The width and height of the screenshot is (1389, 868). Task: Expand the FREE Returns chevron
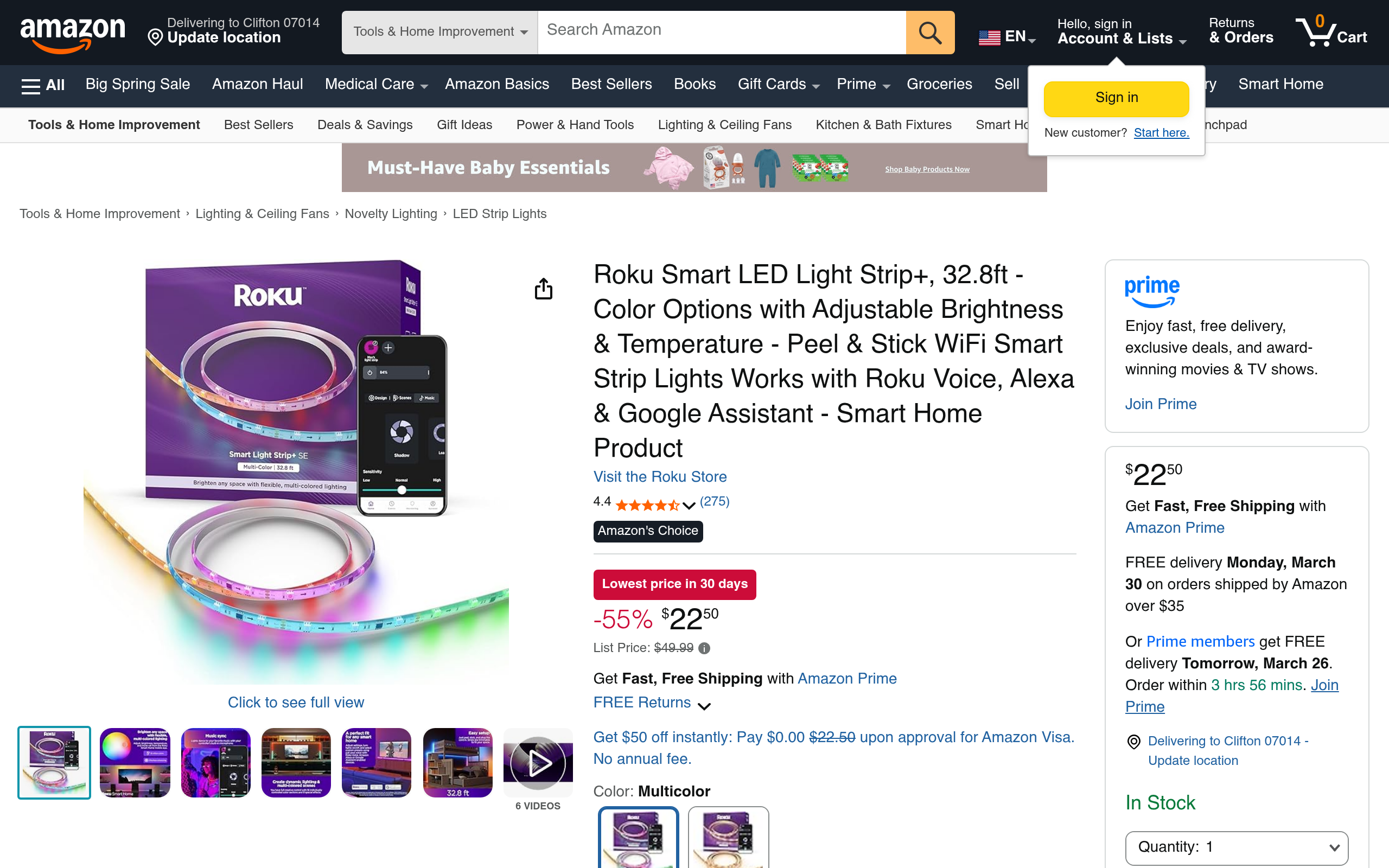click(704, 706)
